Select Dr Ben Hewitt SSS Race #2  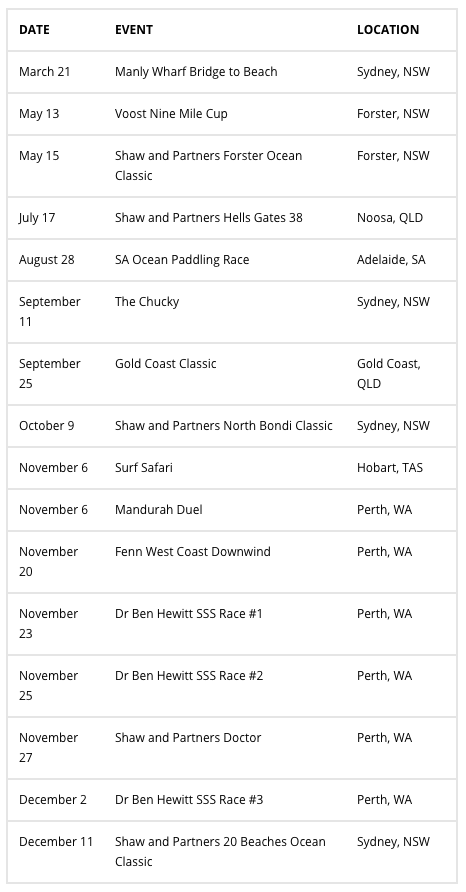coord(189,676)
